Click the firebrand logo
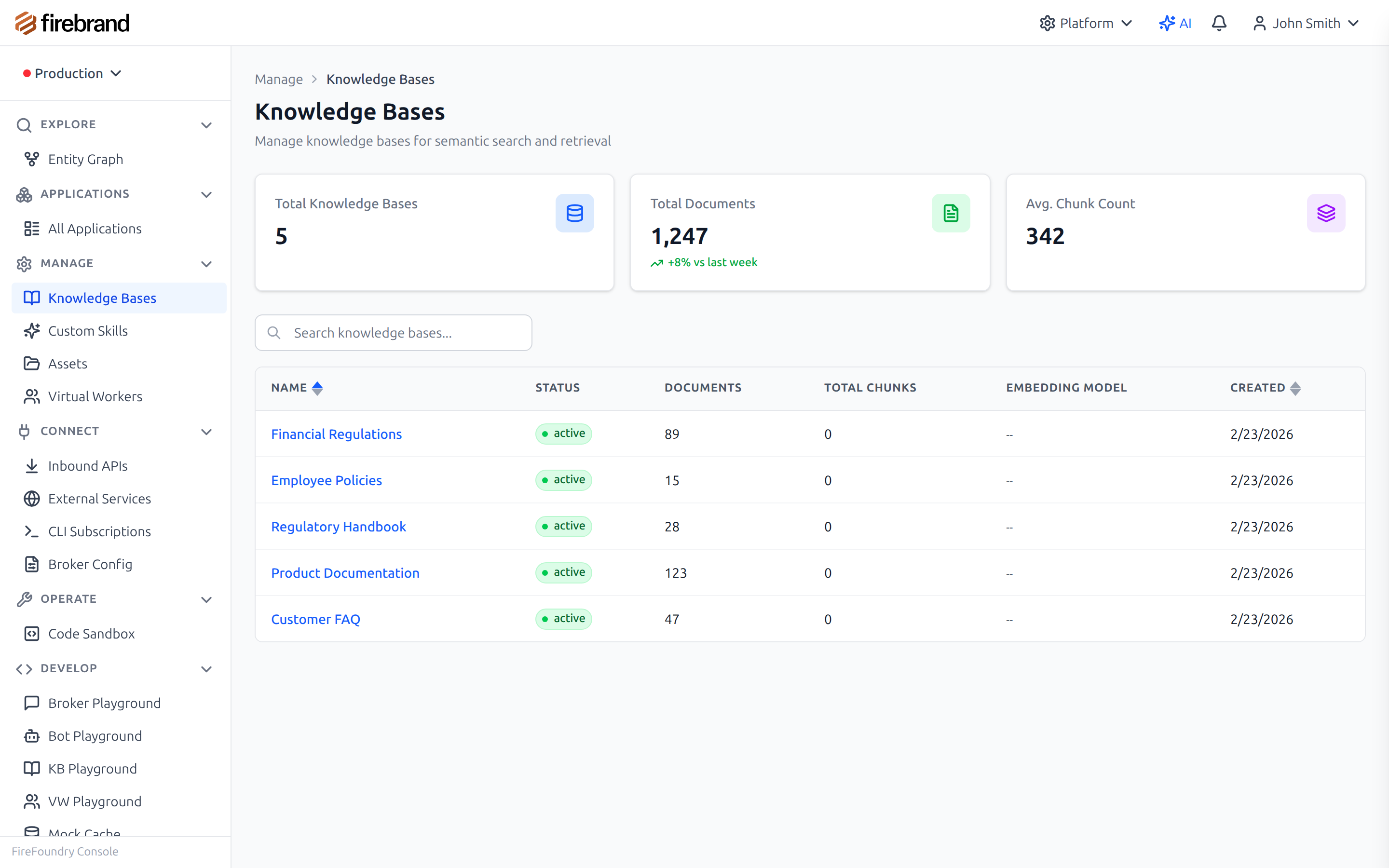The height and width of the screenshot is (868, 1389). [72, 23]
